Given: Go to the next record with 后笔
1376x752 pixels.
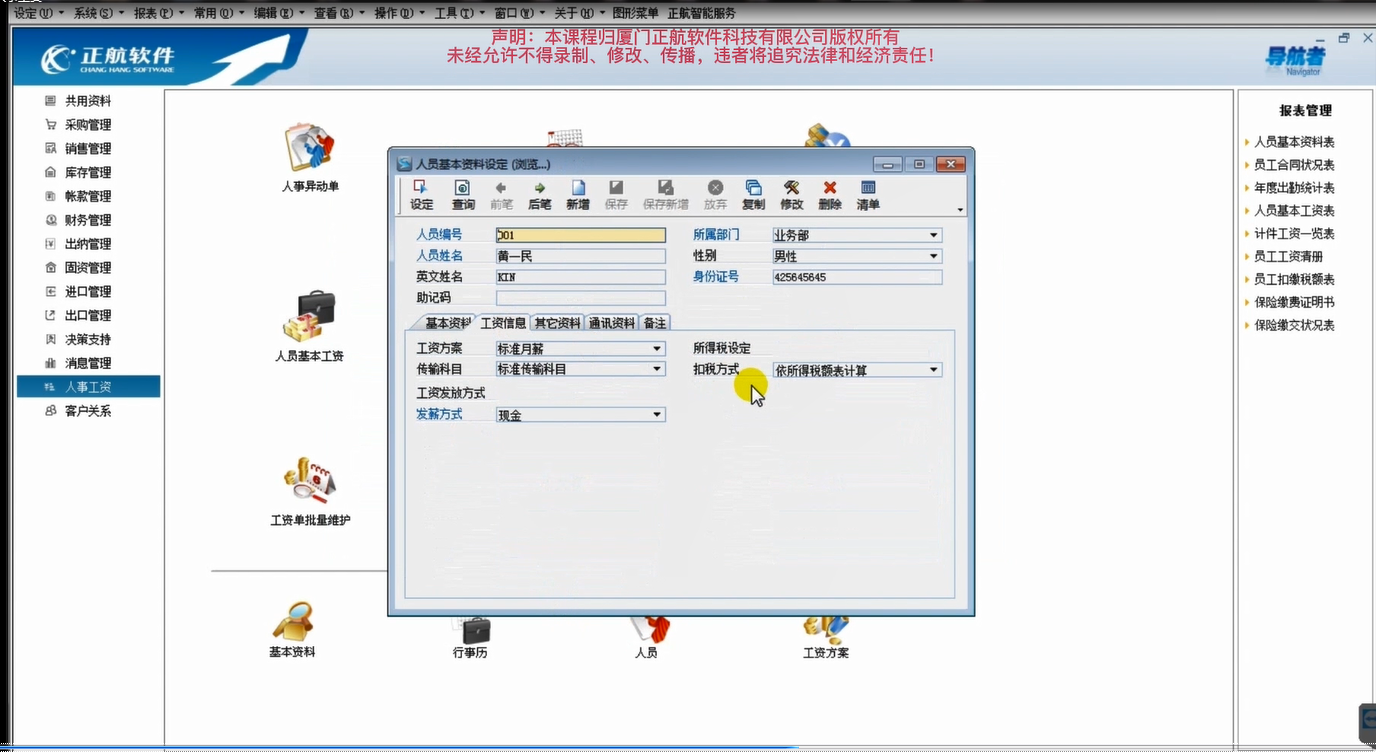Looking at the screenshot, I should point(539,195).
